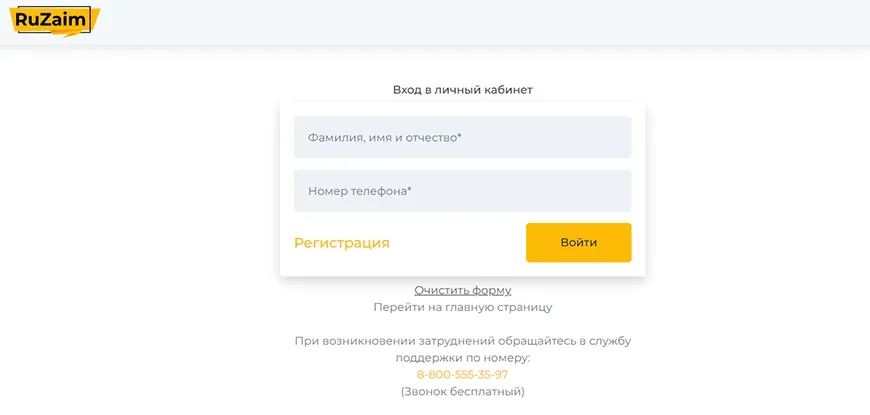The height and width of the screenshot is (415, 870).
Task: Click the card space between Регистрация and Войти
Action: (x=457, y=243)
